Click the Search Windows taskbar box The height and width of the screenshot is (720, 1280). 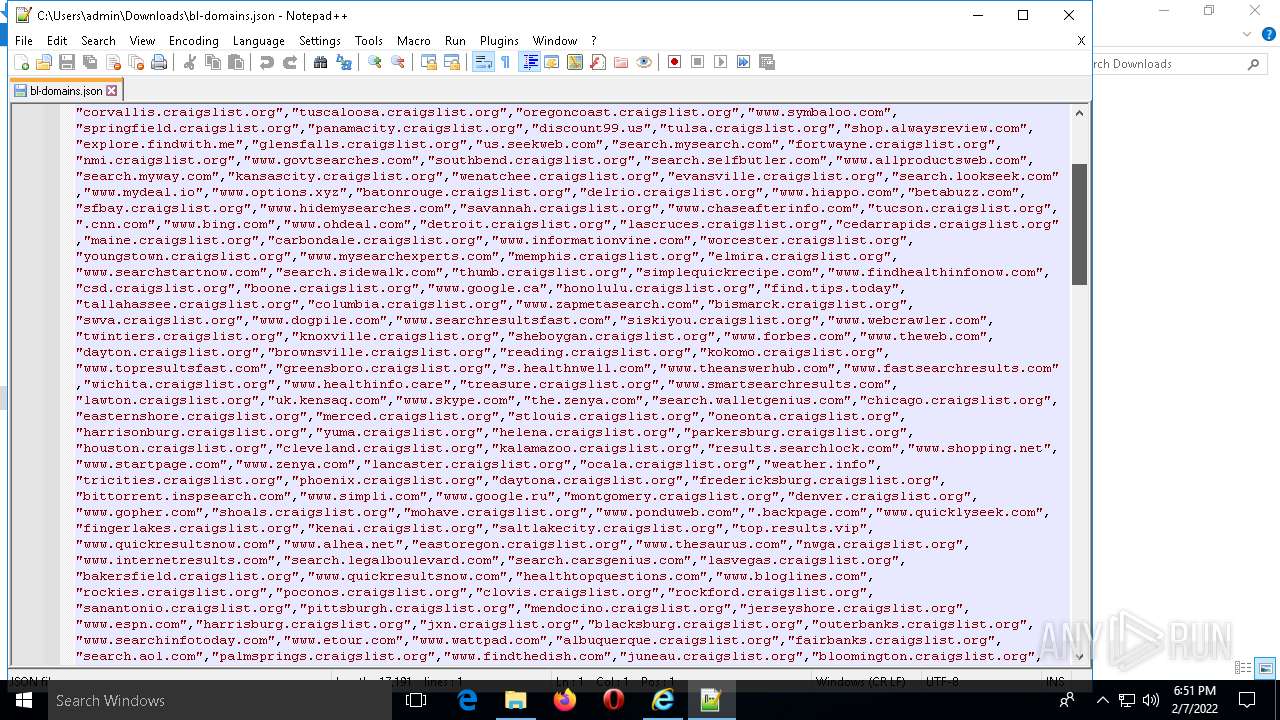220,700
